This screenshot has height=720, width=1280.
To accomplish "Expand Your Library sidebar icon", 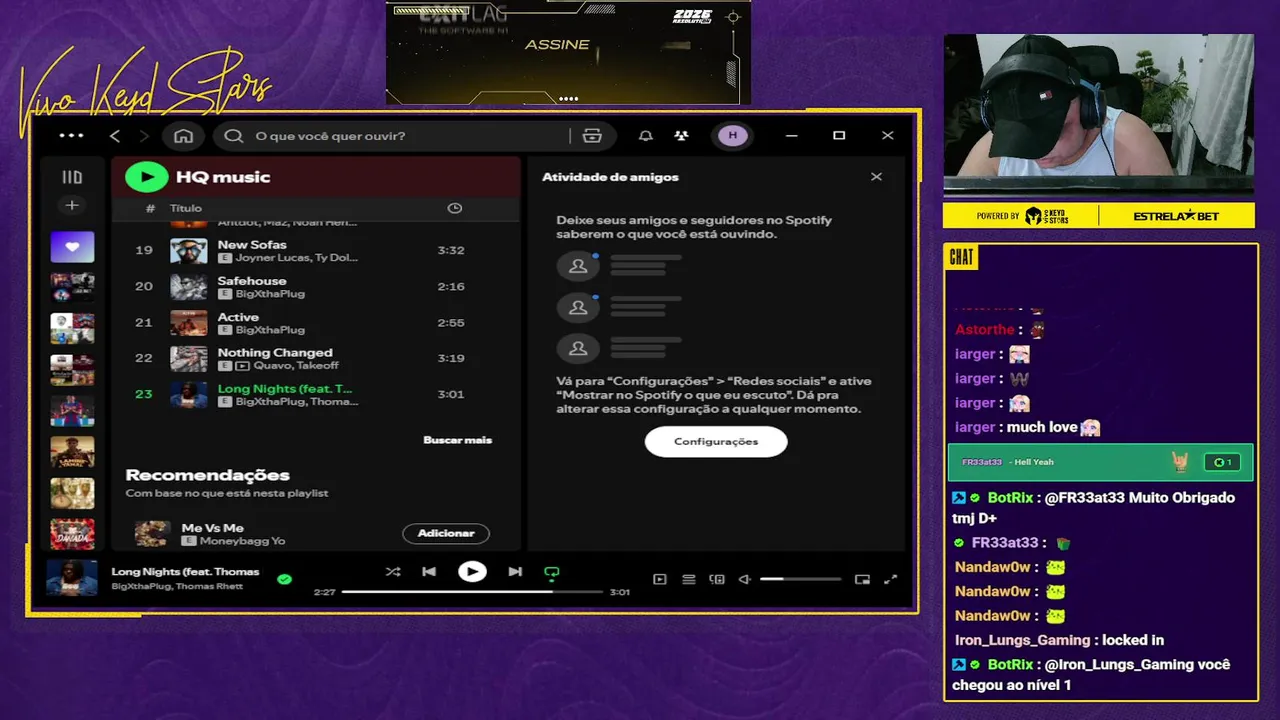I will point(72,177).
